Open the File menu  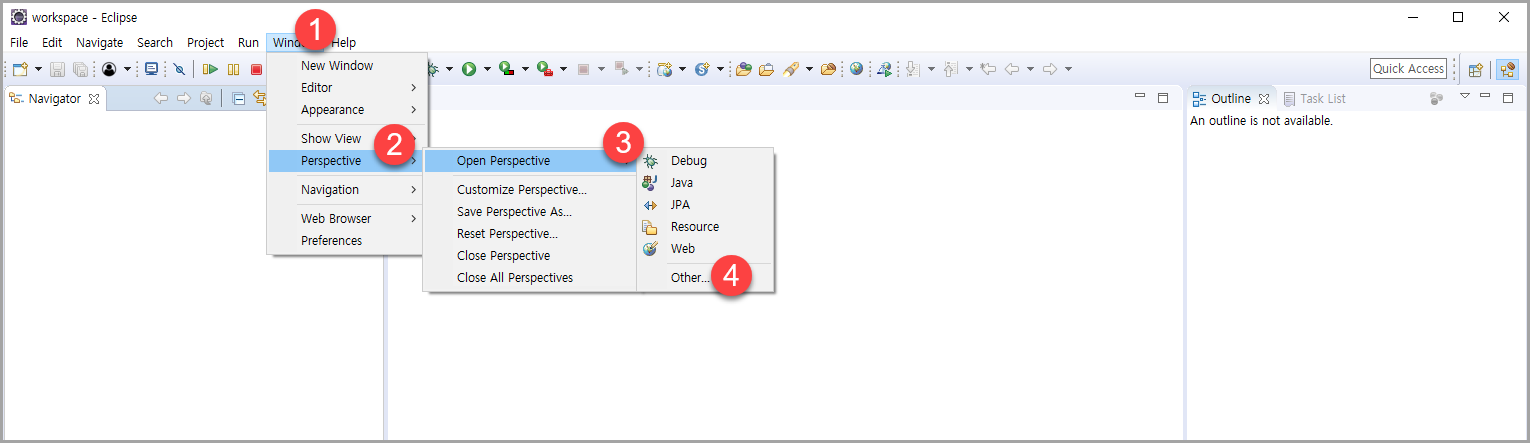[19, 42]
